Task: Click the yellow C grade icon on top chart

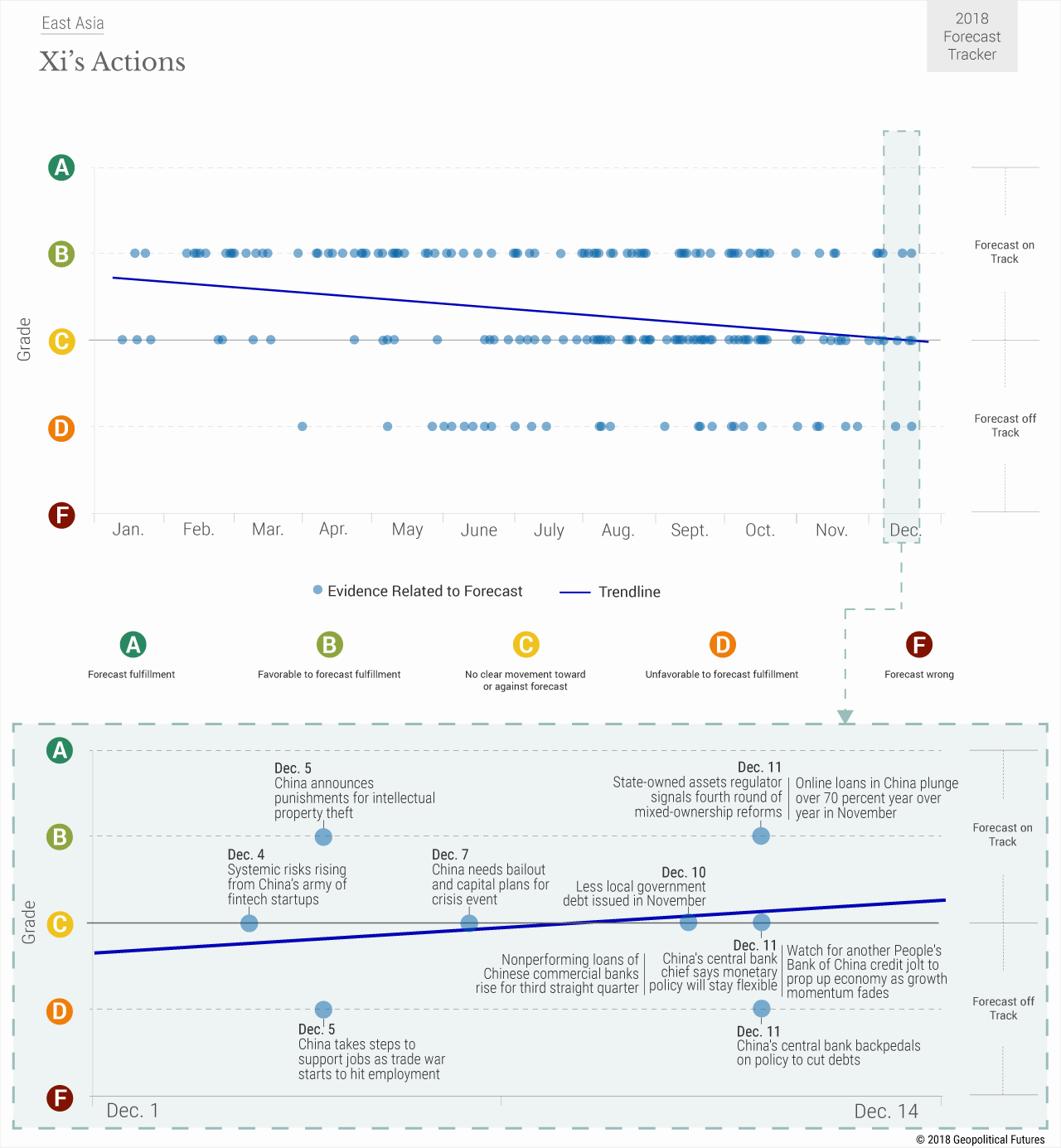Action: 61,341
